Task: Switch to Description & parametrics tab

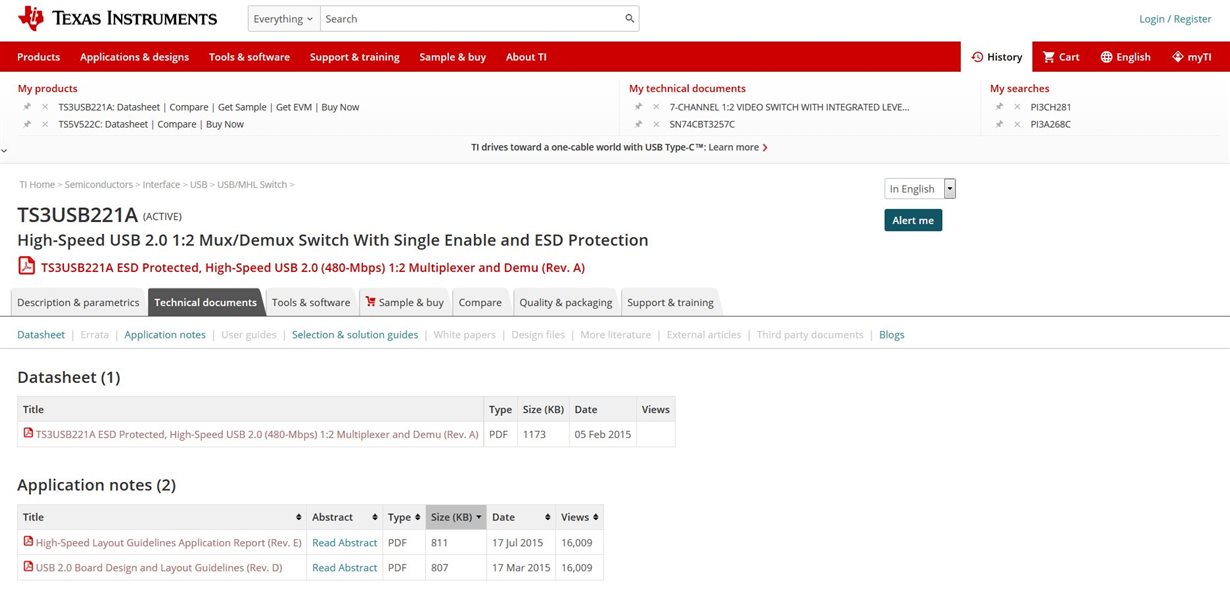Action: click(x=78, y=302)
